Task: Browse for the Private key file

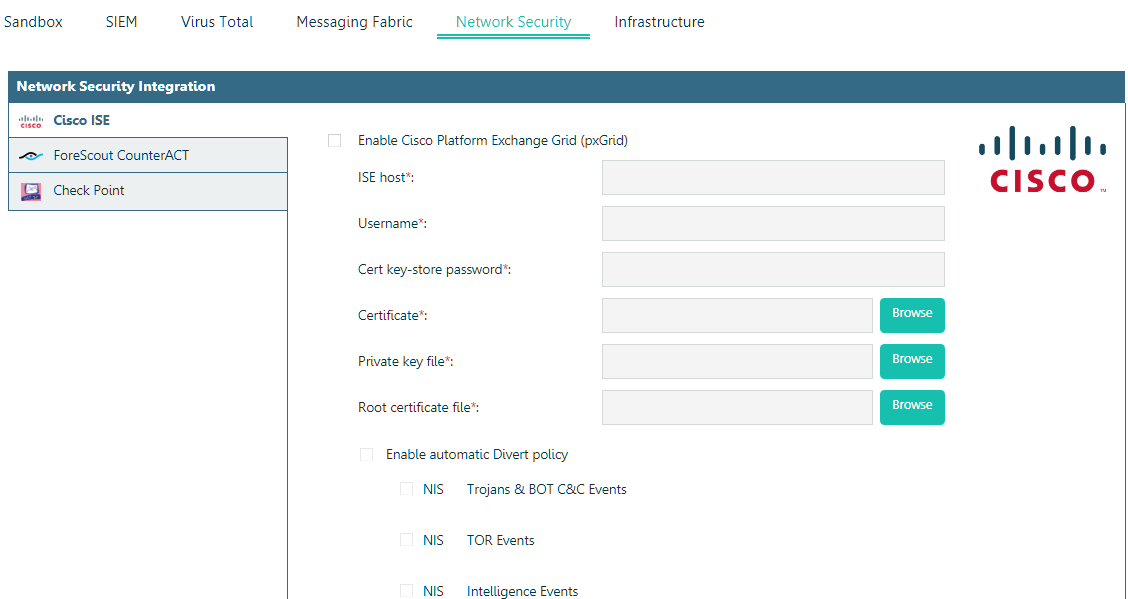Action: click(912, 361)
